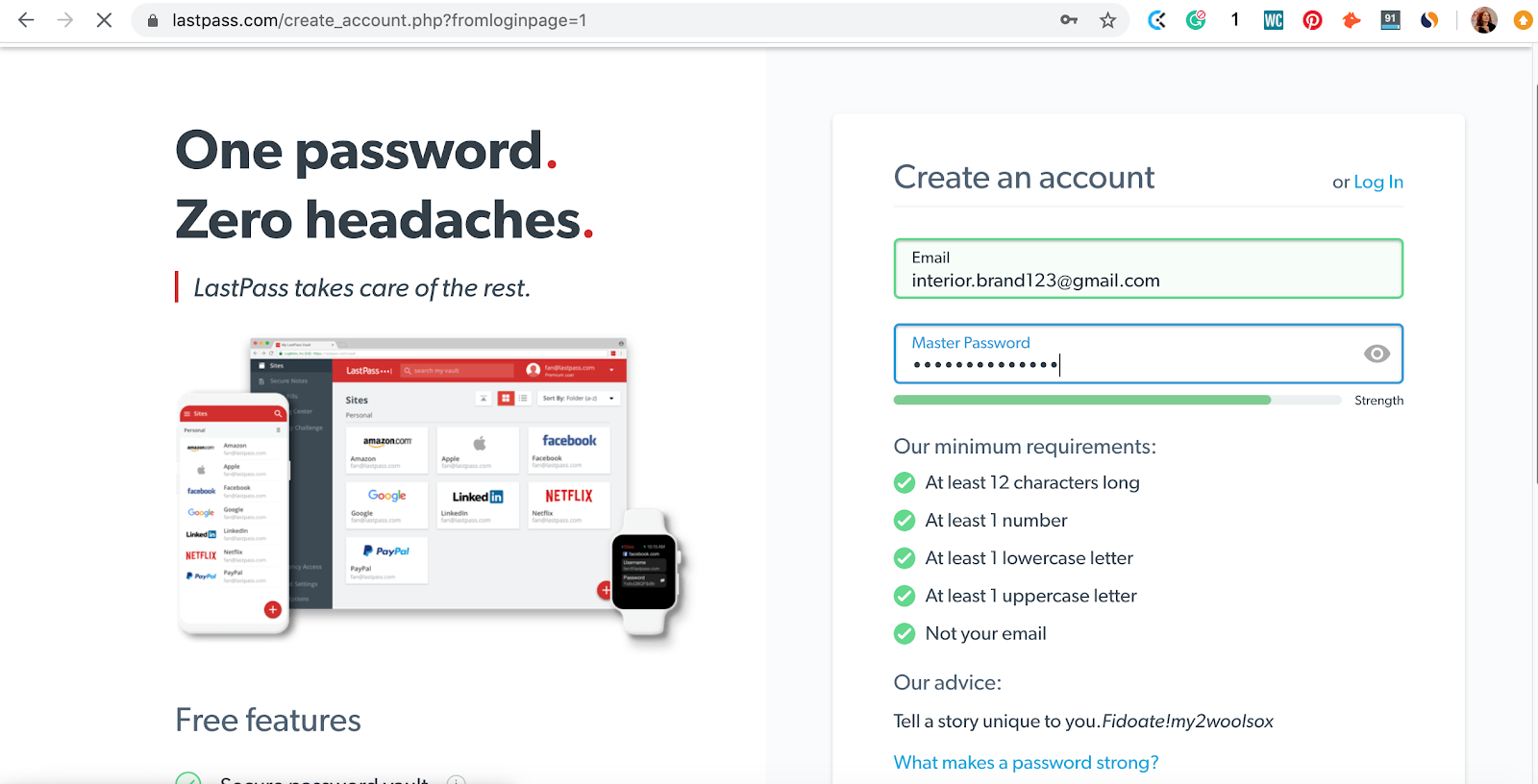Click the 'Strength' label
Image resolution: width=1538 pixels, height=784 pixels.
coord(1378,401)
